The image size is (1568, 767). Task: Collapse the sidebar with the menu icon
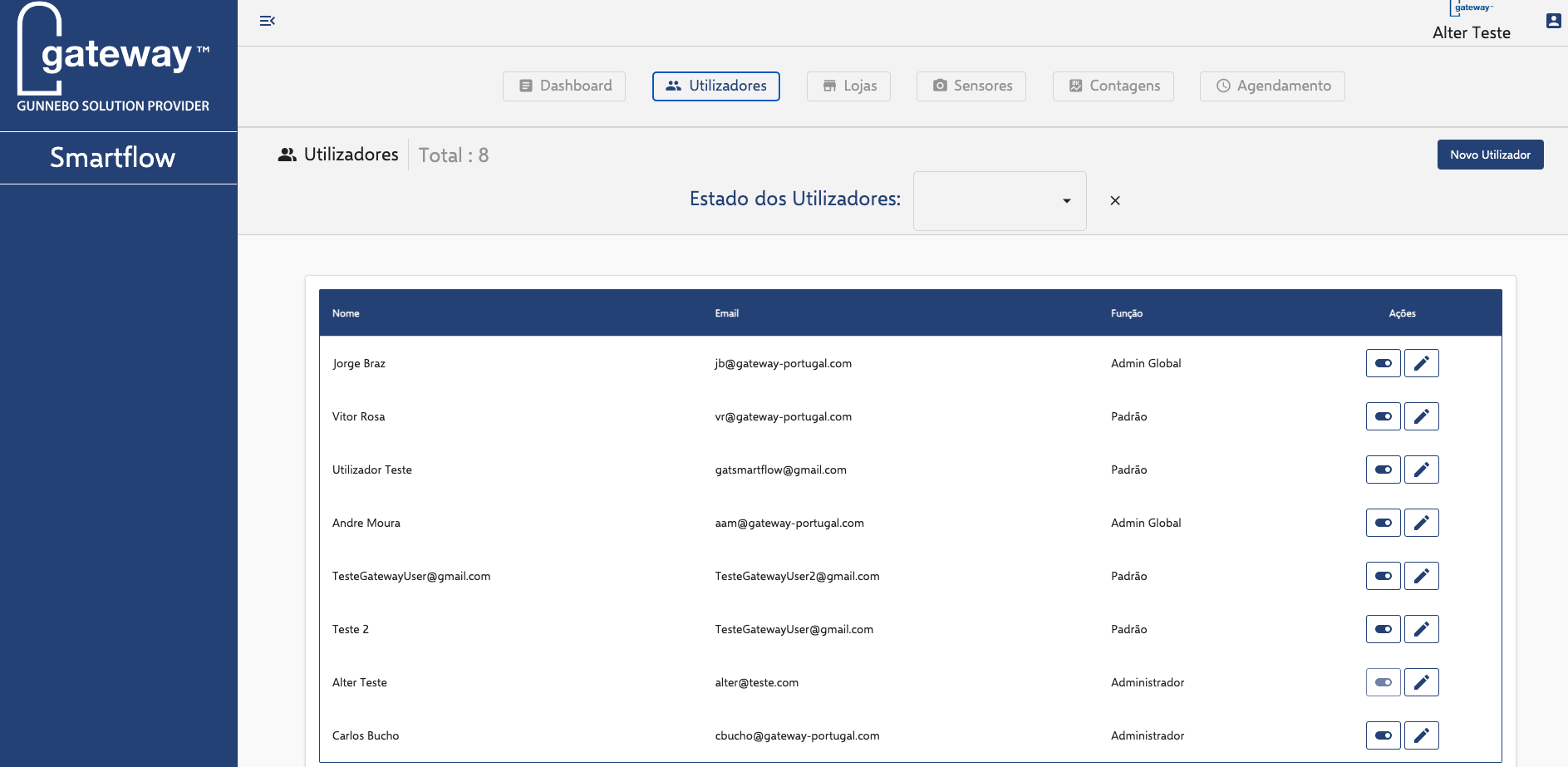(267, 21)
